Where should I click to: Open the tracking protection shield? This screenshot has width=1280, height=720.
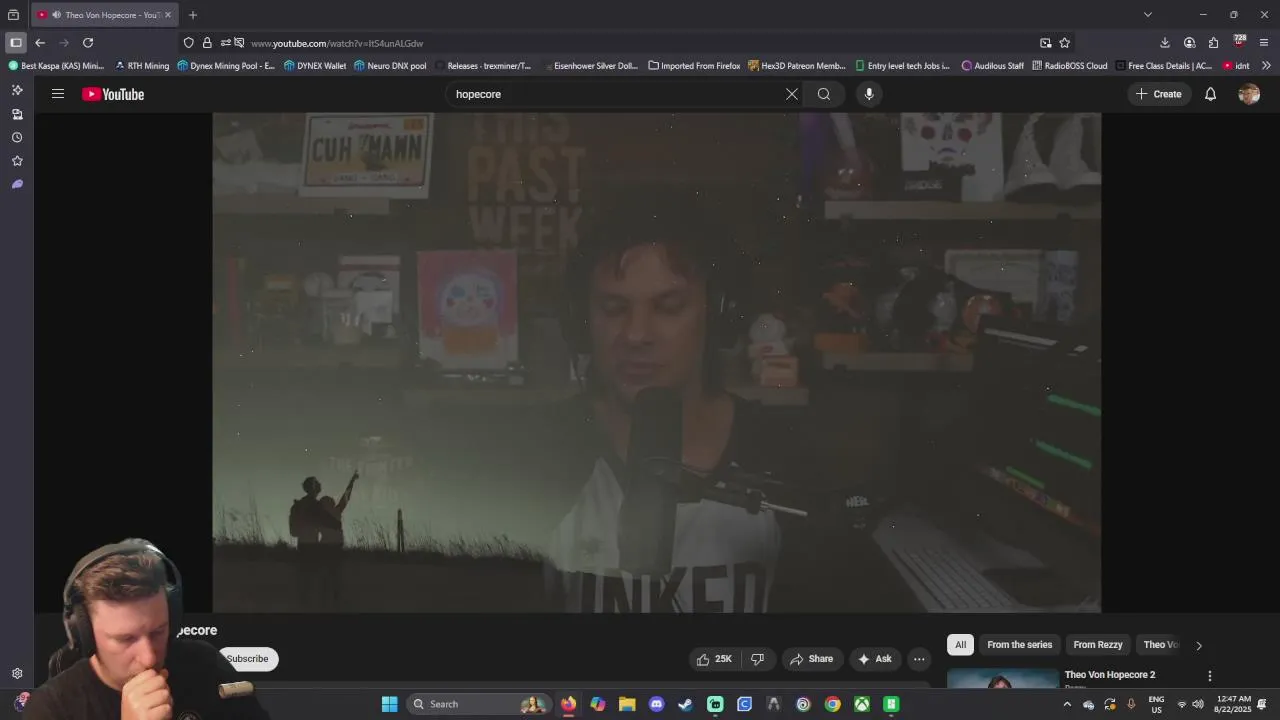188,43
